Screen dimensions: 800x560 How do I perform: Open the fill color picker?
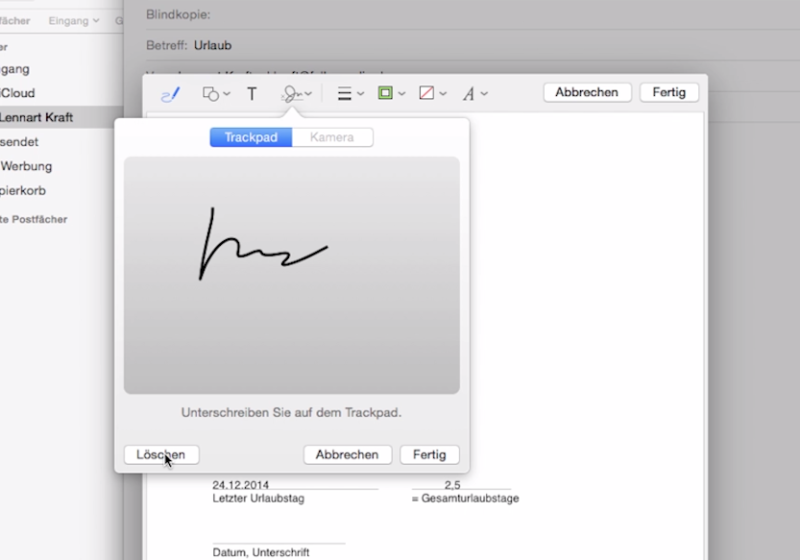click(x=431, y=93)
